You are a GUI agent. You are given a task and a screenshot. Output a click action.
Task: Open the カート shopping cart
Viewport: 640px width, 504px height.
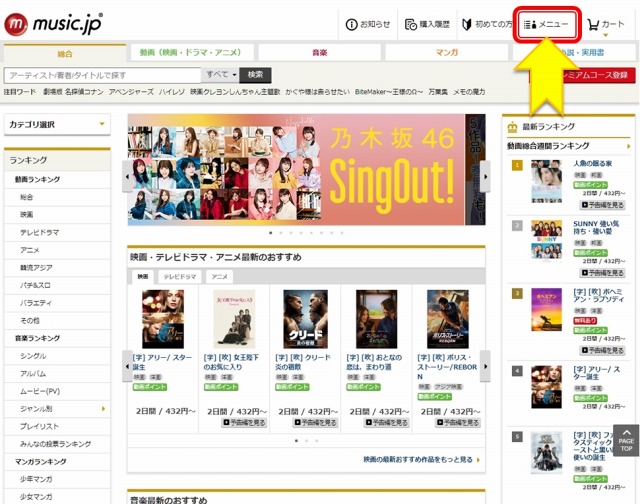coord(608,25)
